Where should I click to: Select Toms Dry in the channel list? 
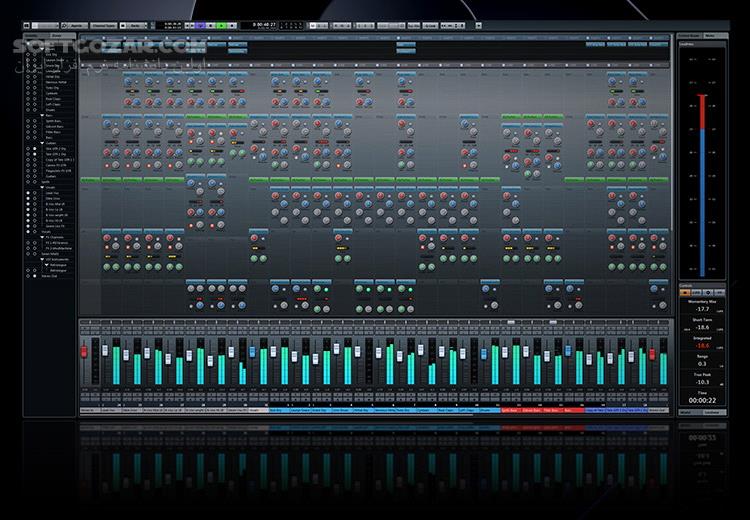point(52,88)
